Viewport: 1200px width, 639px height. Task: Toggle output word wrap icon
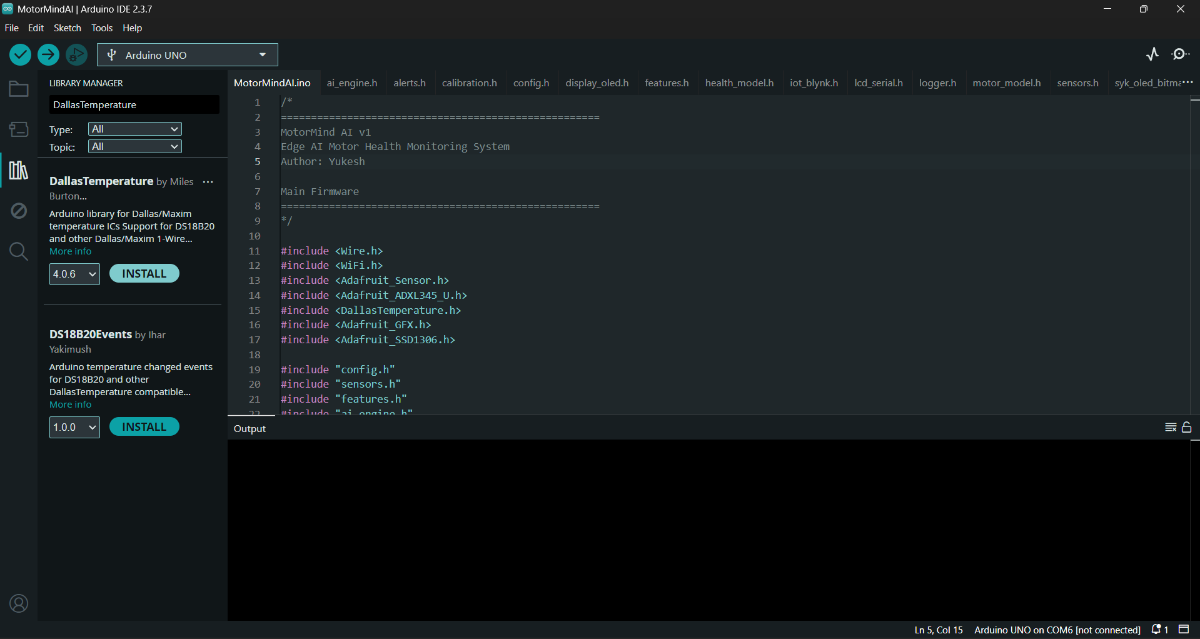coord(1170,428)
